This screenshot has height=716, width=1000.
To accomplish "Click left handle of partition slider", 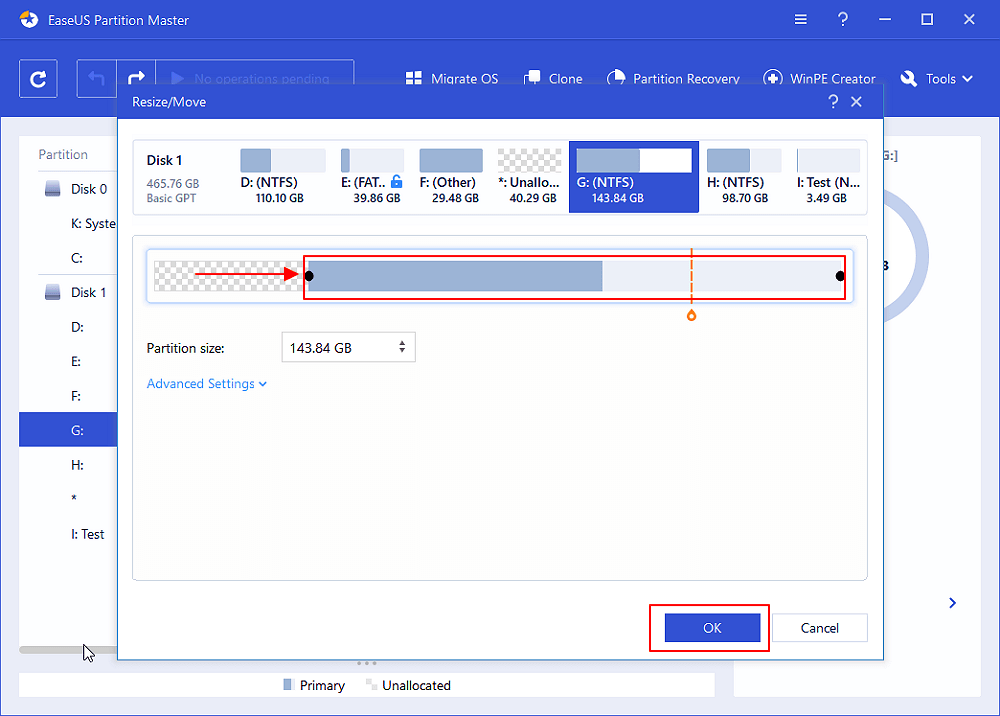I will click(309, 276).
